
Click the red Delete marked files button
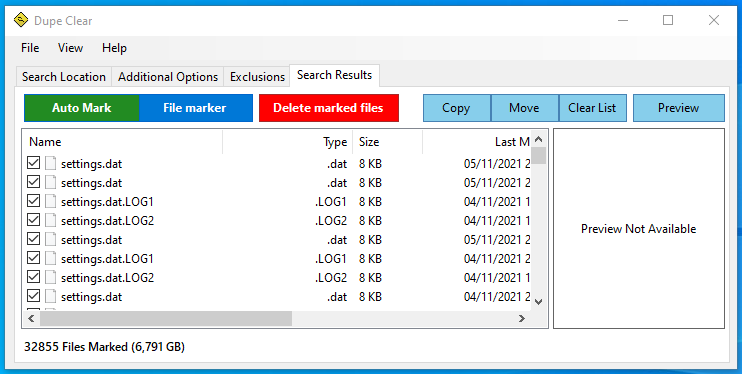328,108
